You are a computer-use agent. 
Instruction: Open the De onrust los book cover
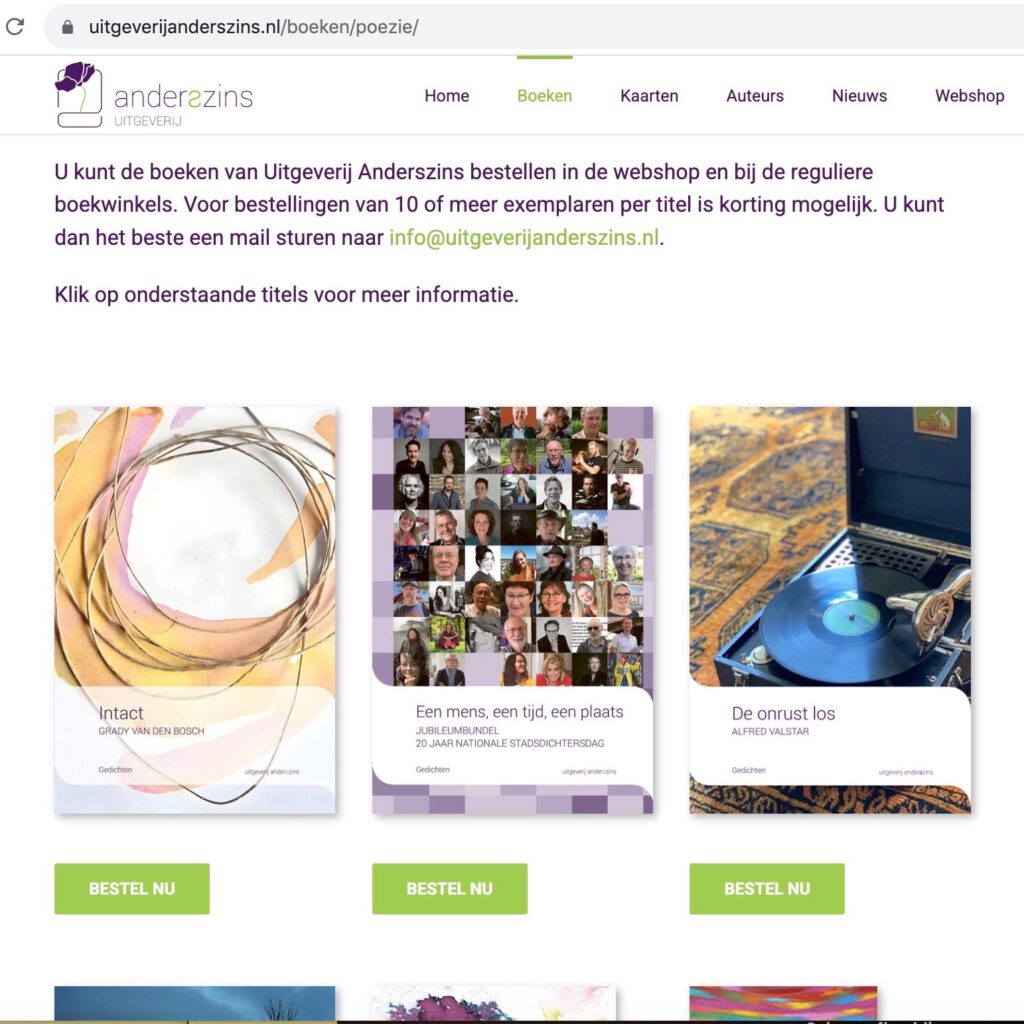(830, 610)
